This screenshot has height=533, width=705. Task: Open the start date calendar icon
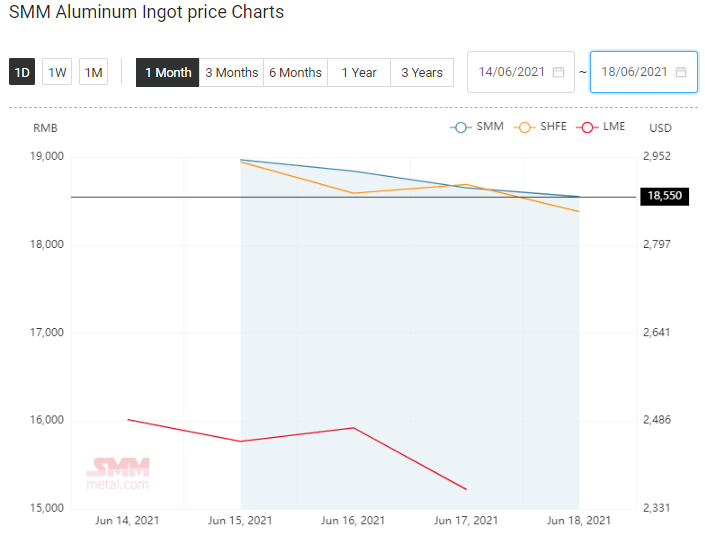click(x=558, y=72)
